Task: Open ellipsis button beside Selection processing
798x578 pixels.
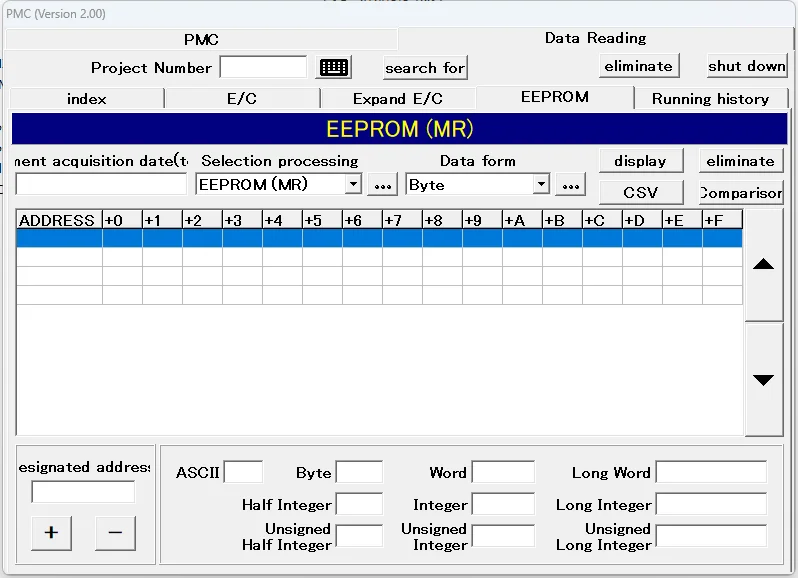Action: [382, 185]
